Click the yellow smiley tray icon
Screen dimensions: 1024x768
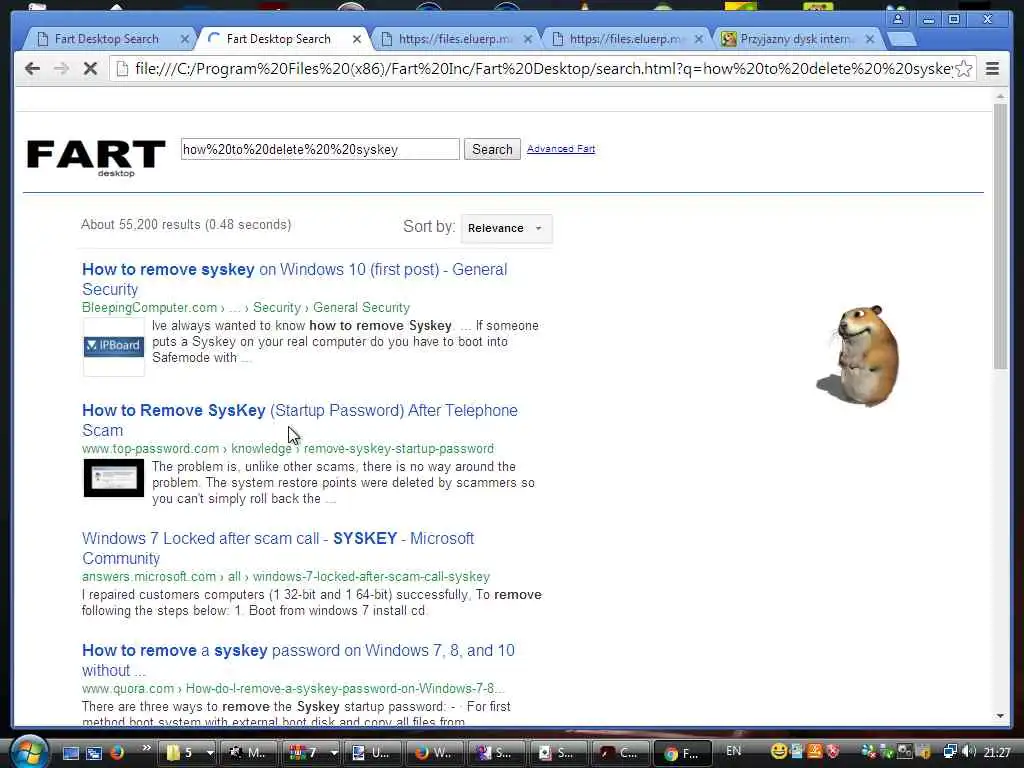point(778,752)
